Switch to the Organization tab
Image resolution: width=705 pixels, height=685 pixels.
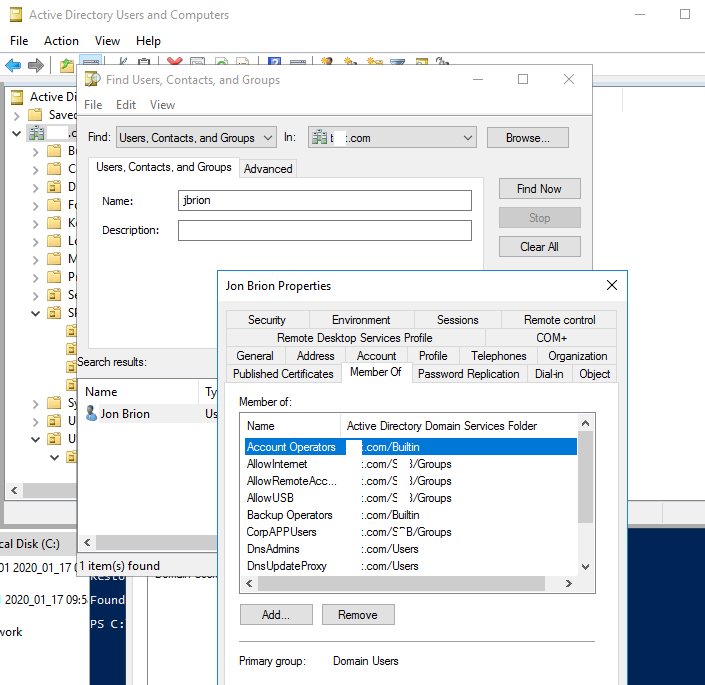tap(577, 356)
